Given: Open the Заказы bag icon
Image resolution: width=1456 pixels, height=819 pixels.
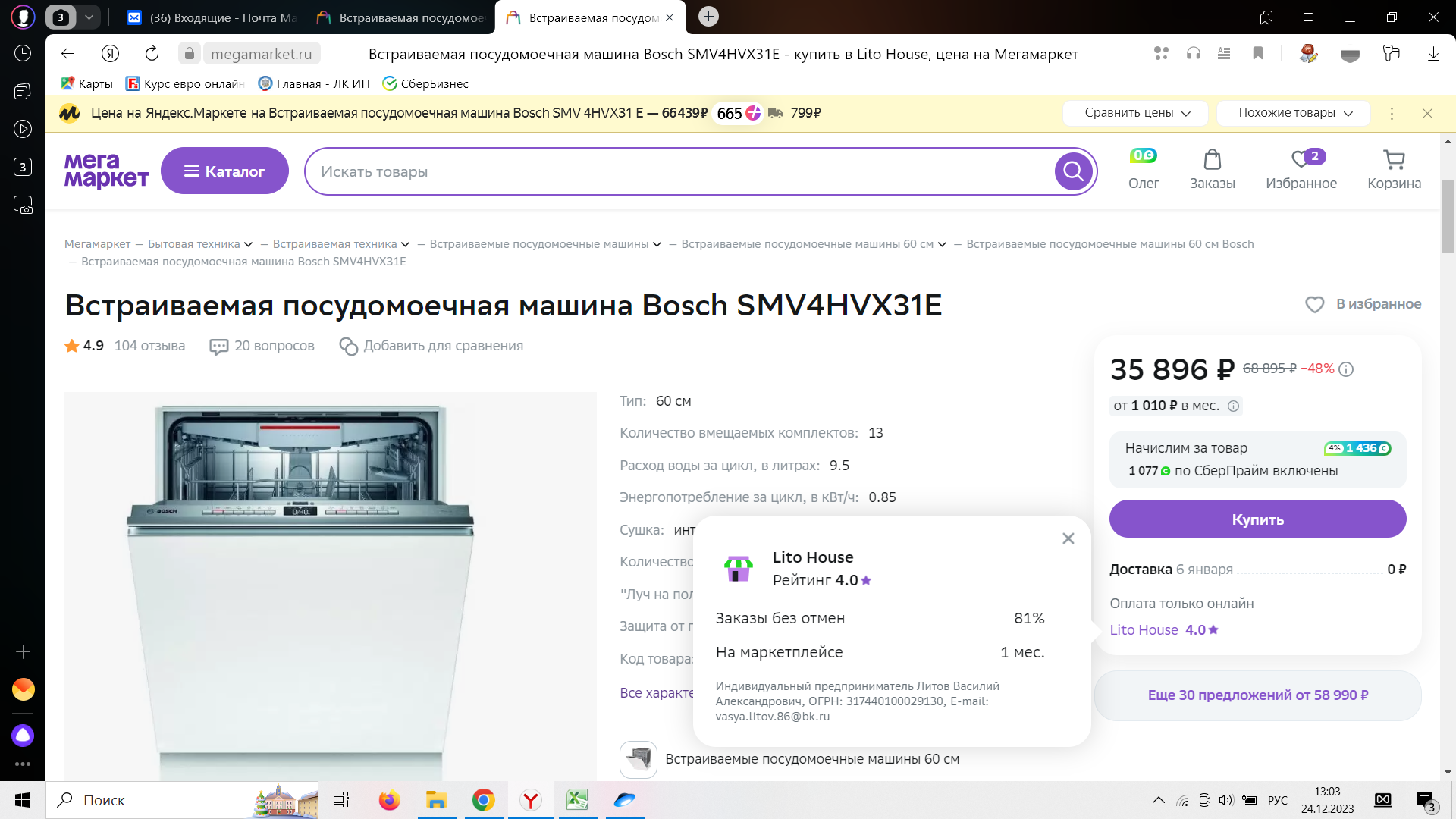Looking at the screenshot, I should pos(1212,170).
